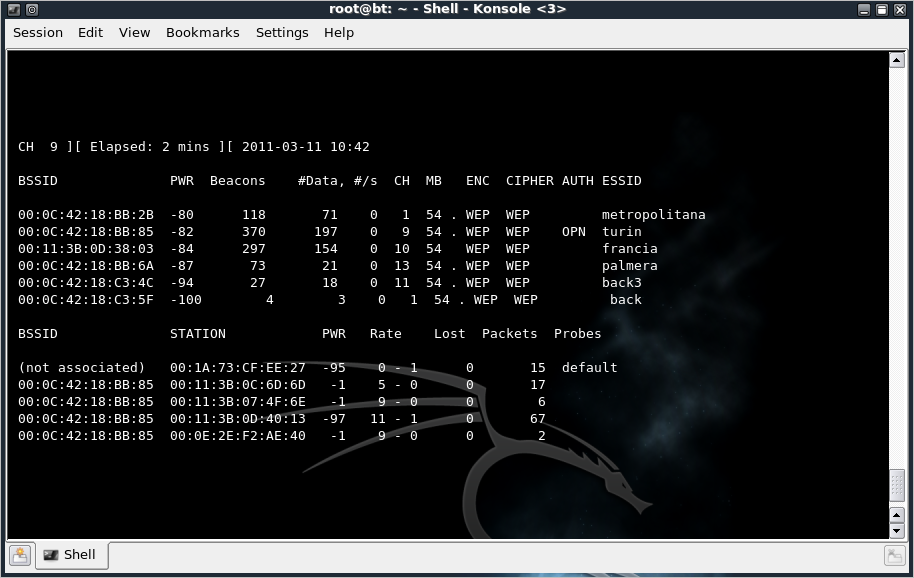Image resolution: width=914 pixels, height=578 pixels.
Task: Click the Packets column header
Action: (x=509, y=334)
